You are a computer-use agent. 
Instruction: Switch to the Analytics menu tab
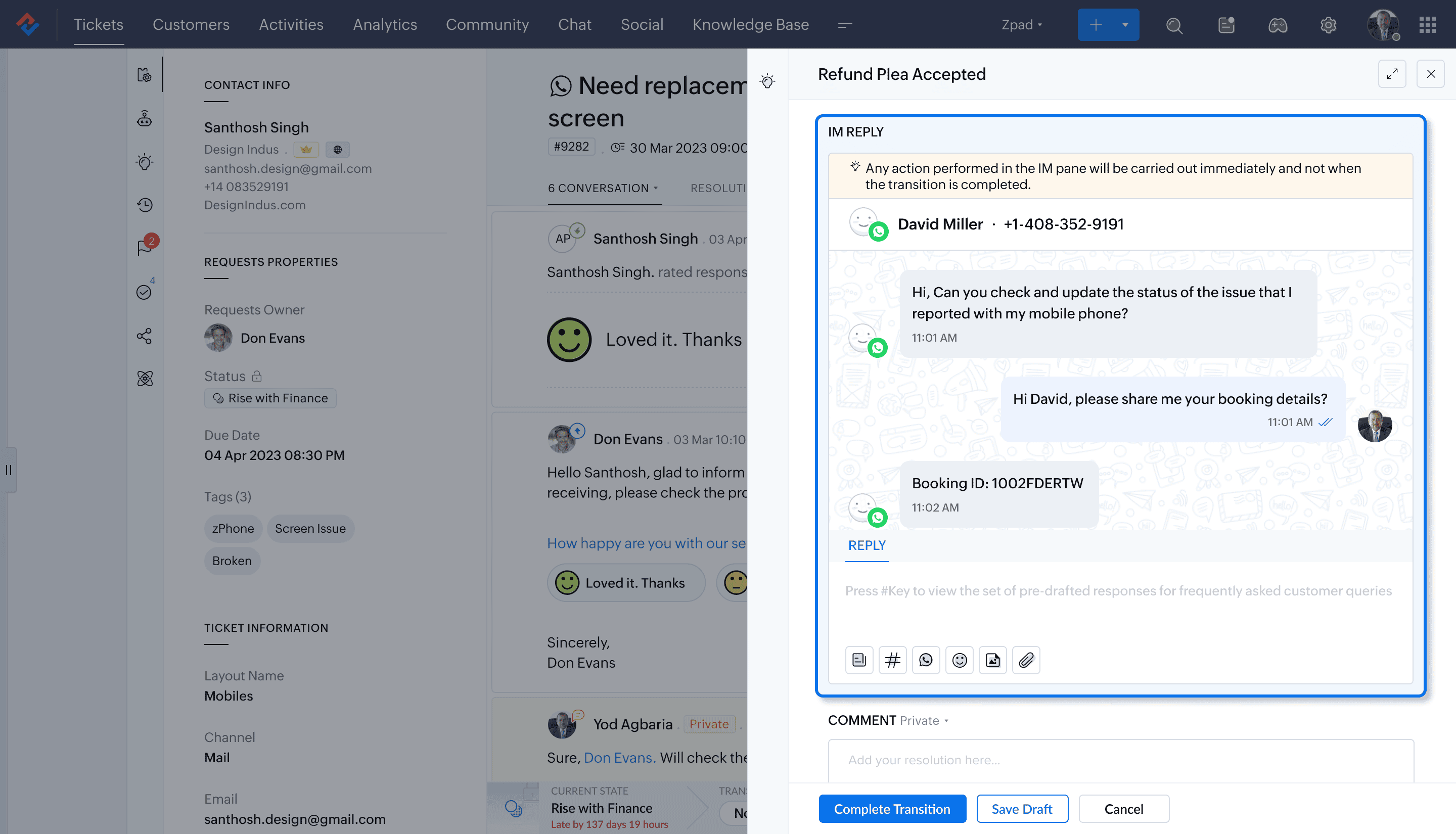click(x=385, y=25)
